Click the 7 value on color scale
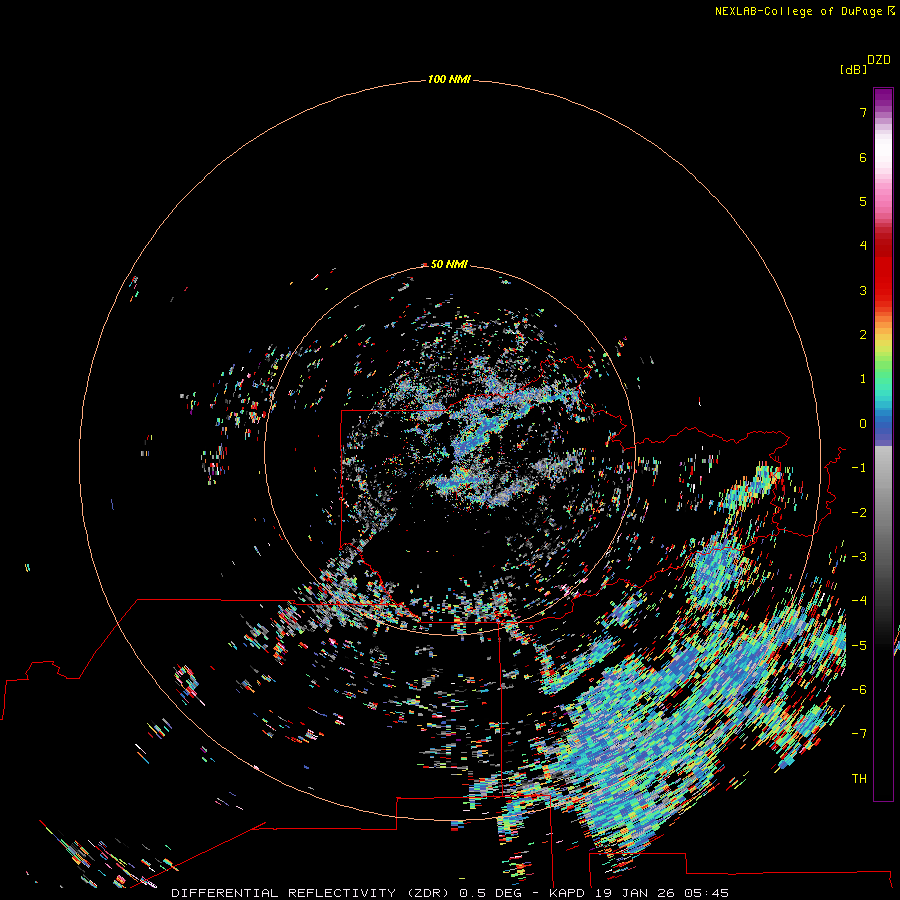The height and width of the screenshot is (900, 900). coord(863,112)
